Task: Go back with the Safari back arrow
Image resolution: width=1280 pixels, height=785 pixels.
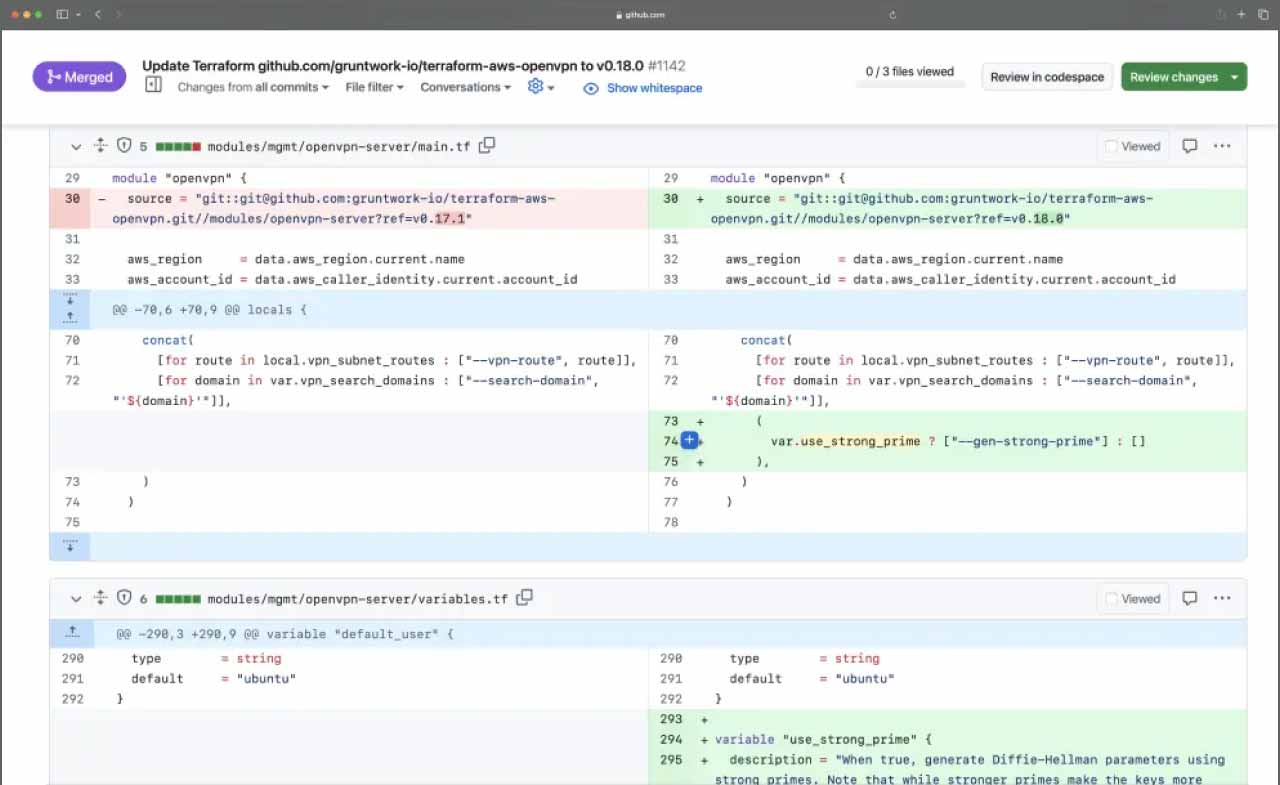Action: (x=97, y=14)
